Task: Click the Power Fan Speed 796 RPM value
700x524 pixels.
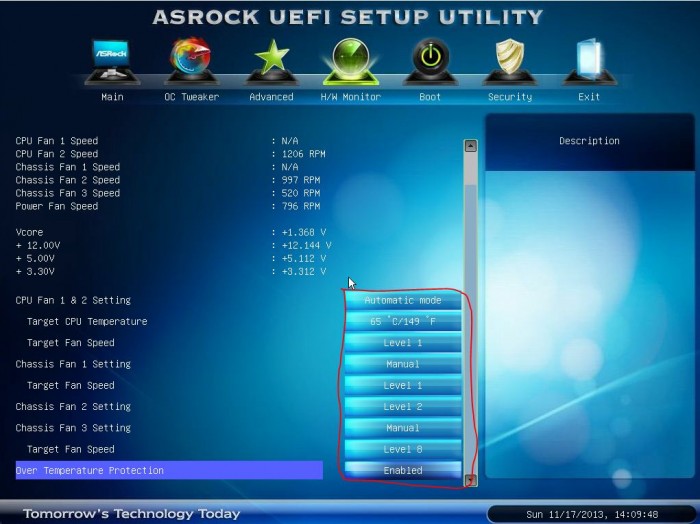Action: 301,206
